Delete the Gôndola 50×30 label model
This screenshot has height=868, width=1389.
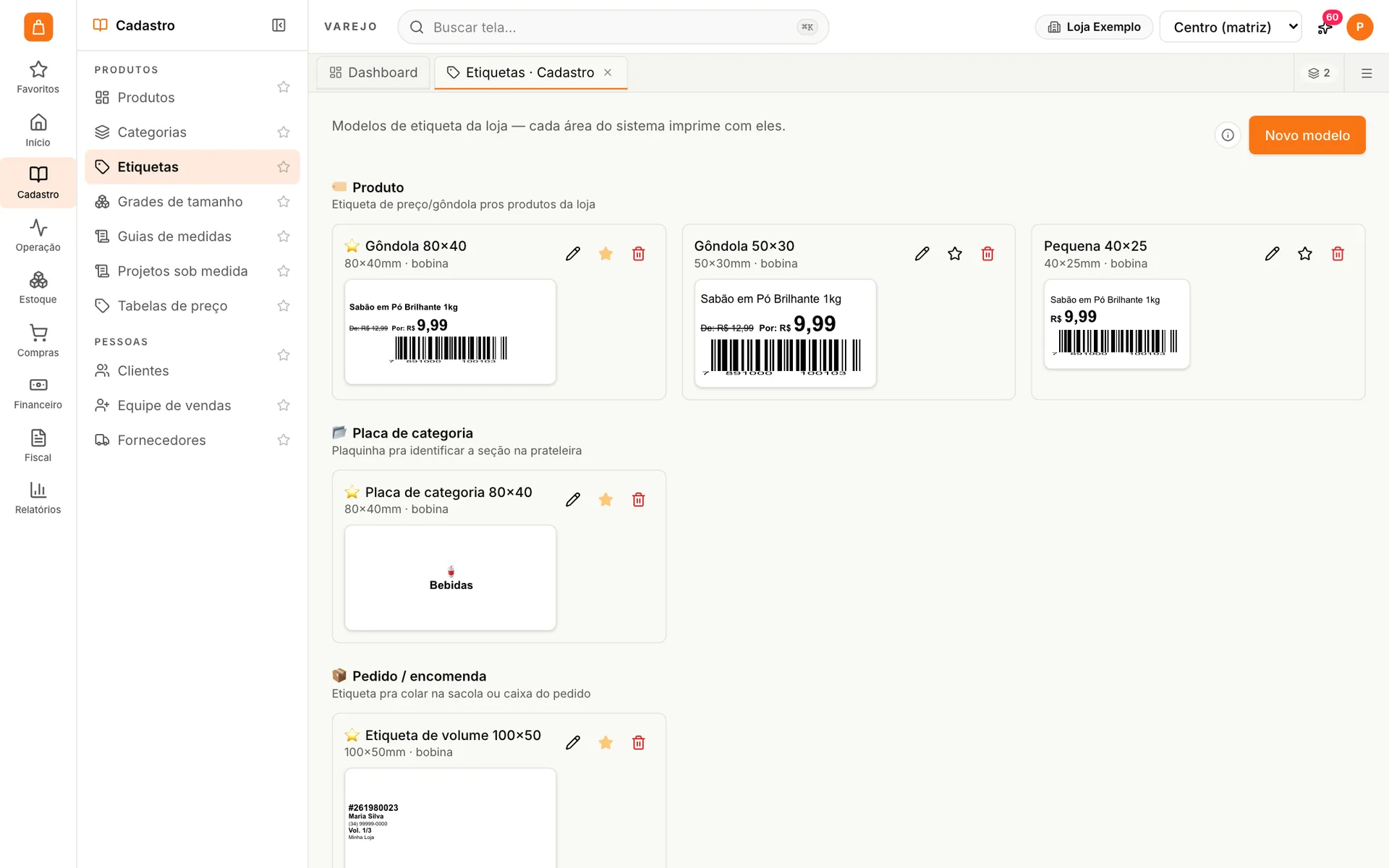(x=987, y=254)
